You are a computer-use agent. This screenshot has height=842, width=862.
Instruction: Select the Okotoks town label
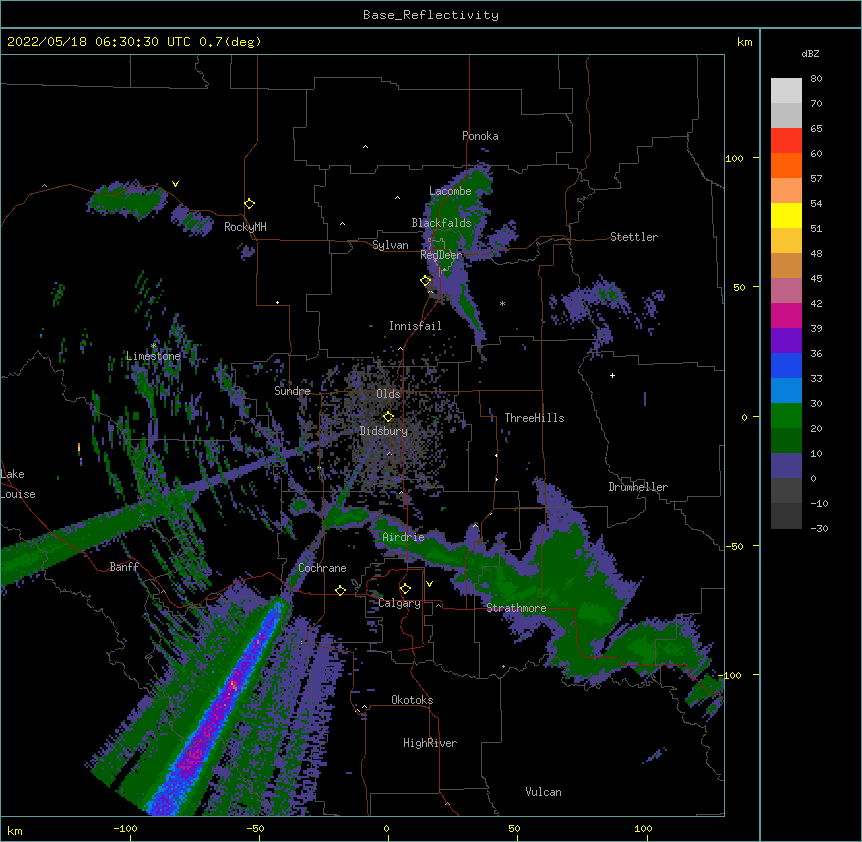(412, 700)
